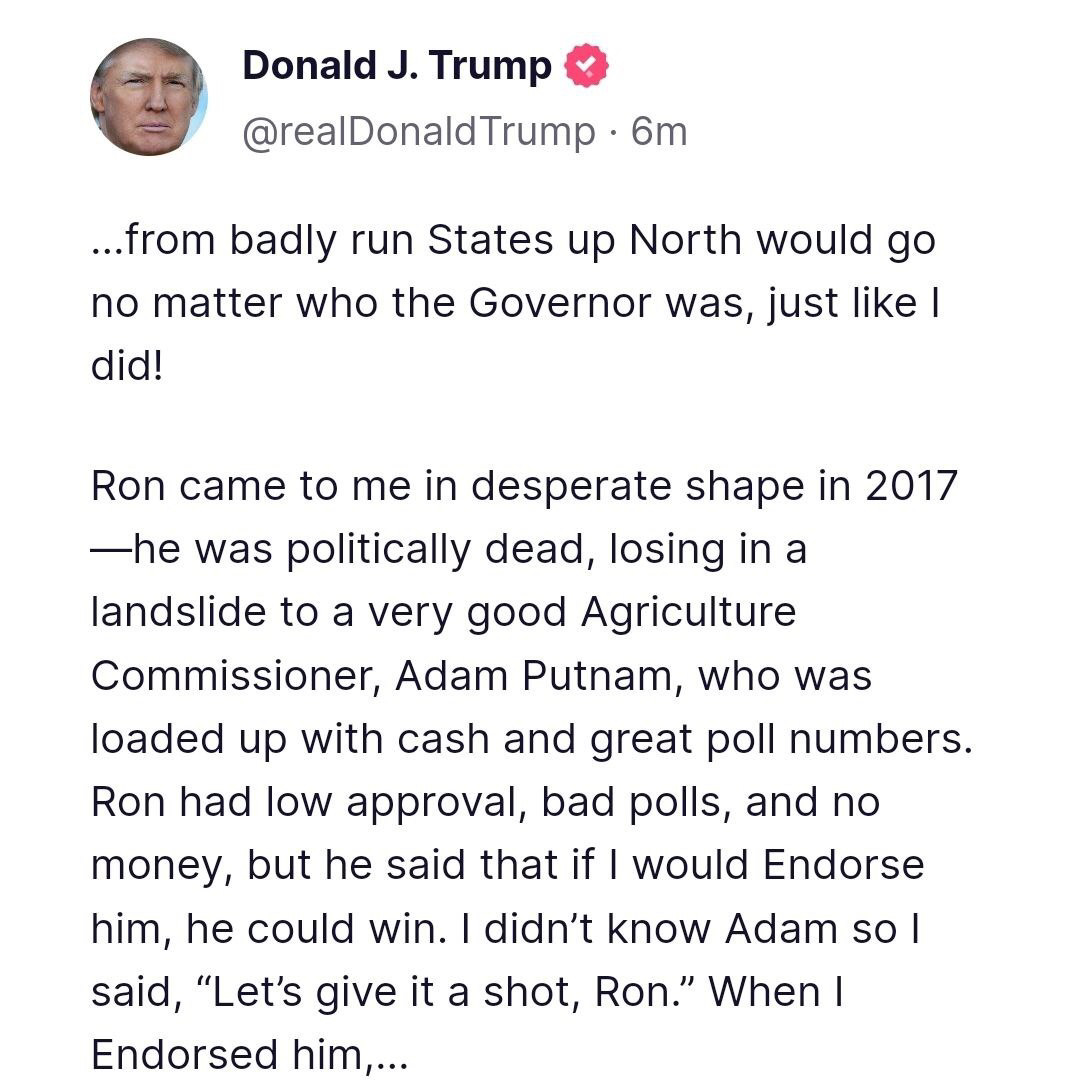This screenshot has width=1080, height=1092.
Task: Click the word 'Commissioner,' in the post
Action: (x=236, y=676)
